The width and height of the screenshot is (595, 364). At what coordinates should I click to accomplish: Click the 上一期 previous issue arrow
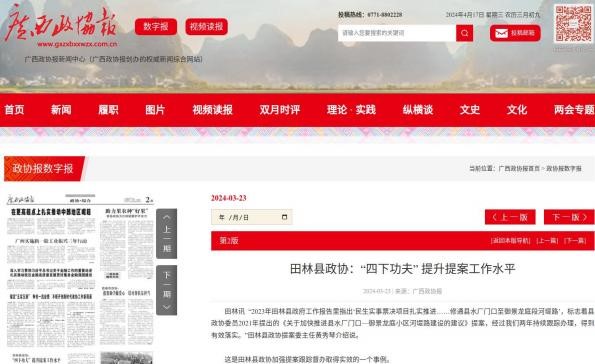click(x=167, y=233)
